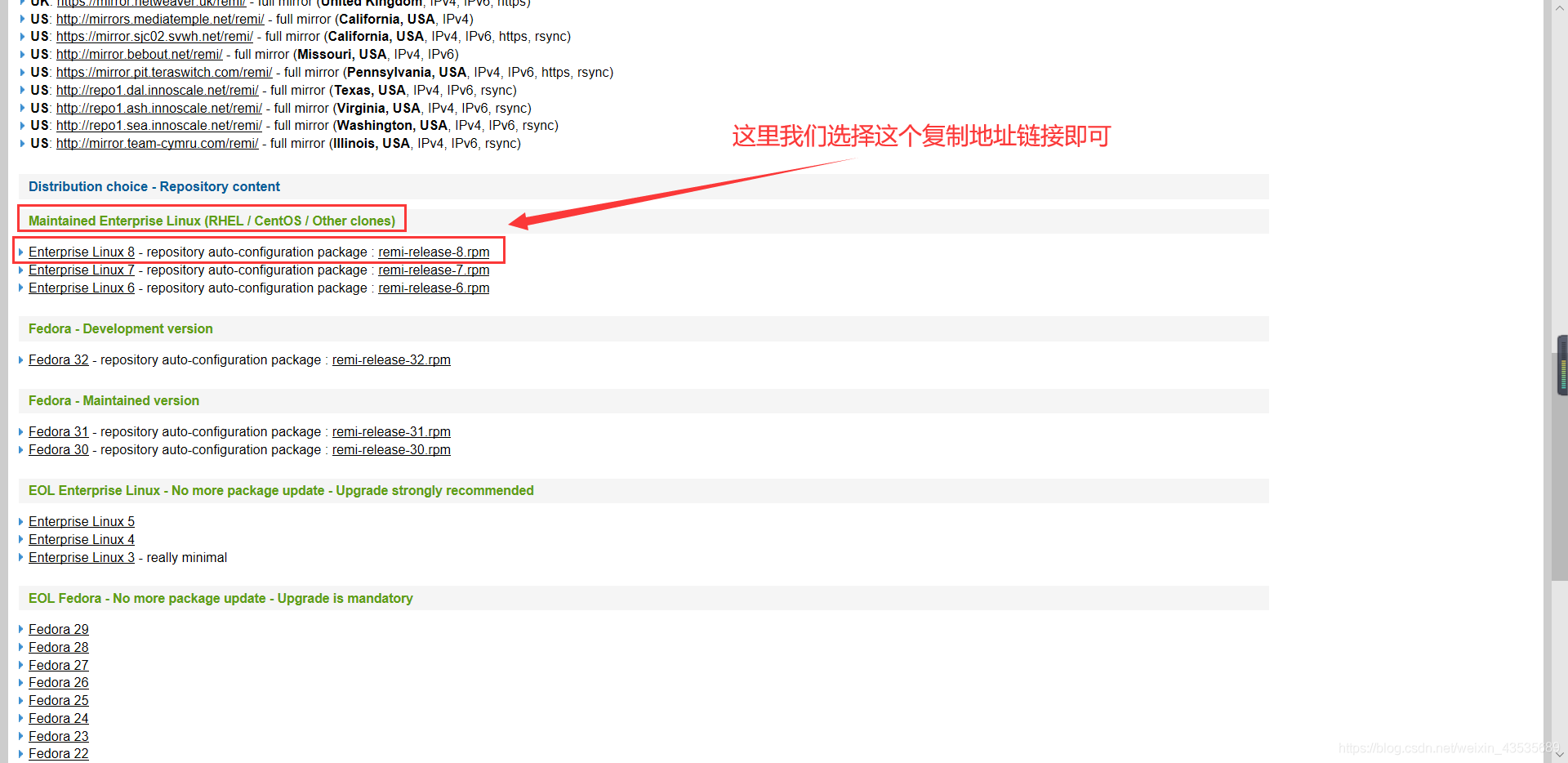Open the remi-release-31.rpm package link

coord(391,432)
